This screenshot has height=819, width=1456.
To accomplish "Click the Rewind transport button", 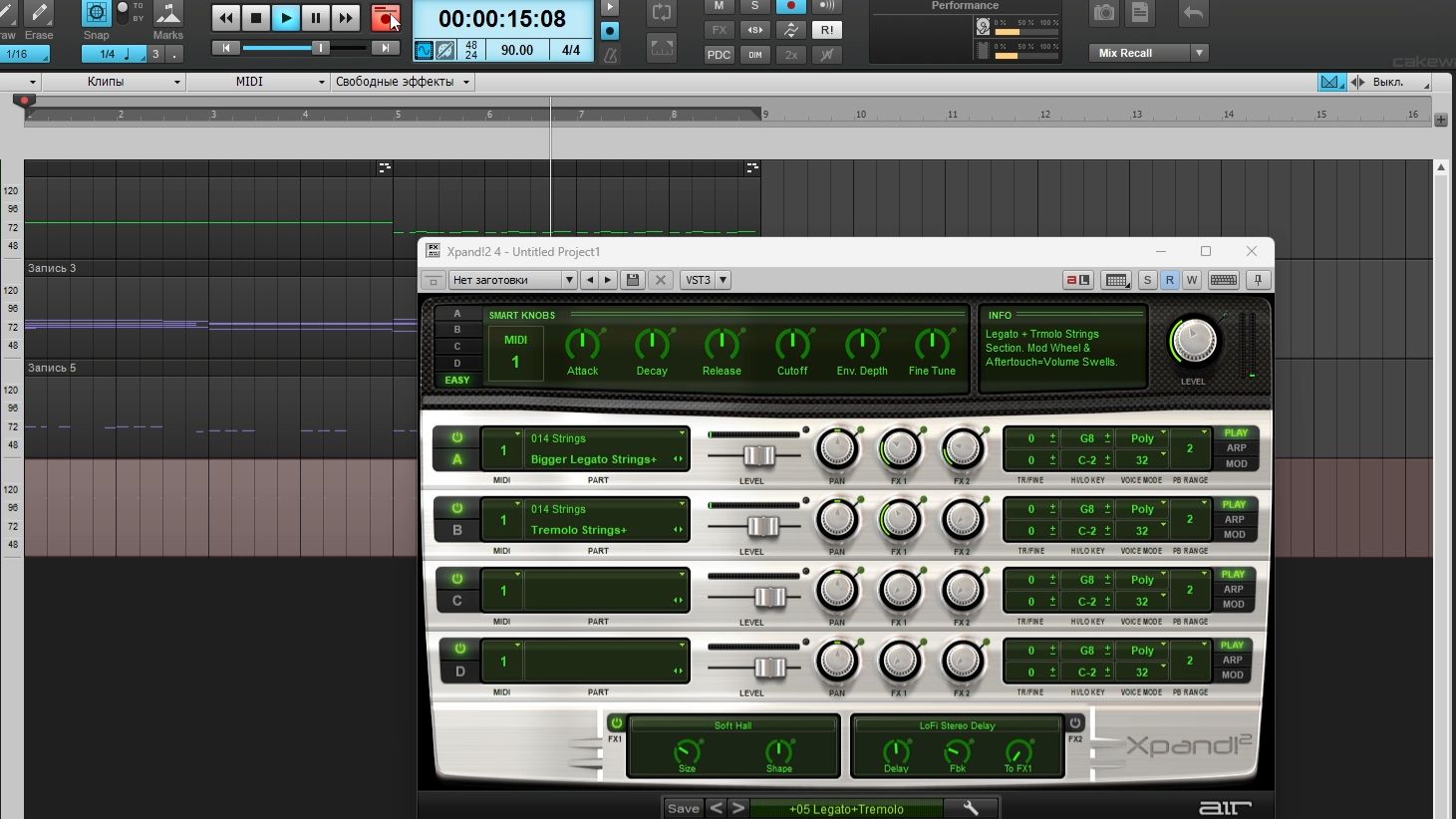I will pos(226,17).
